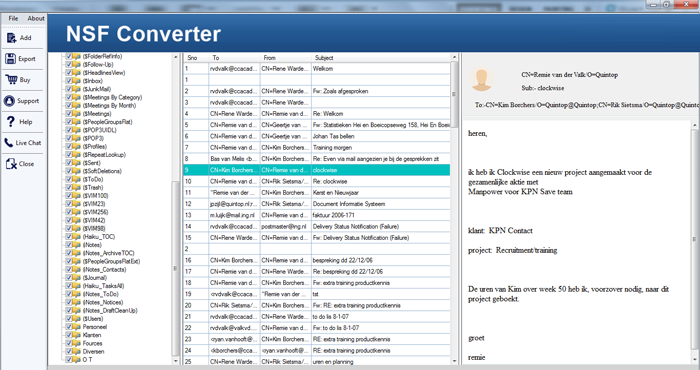
Task: Click folder tree scroll down arrow
Action: (175, 361)
